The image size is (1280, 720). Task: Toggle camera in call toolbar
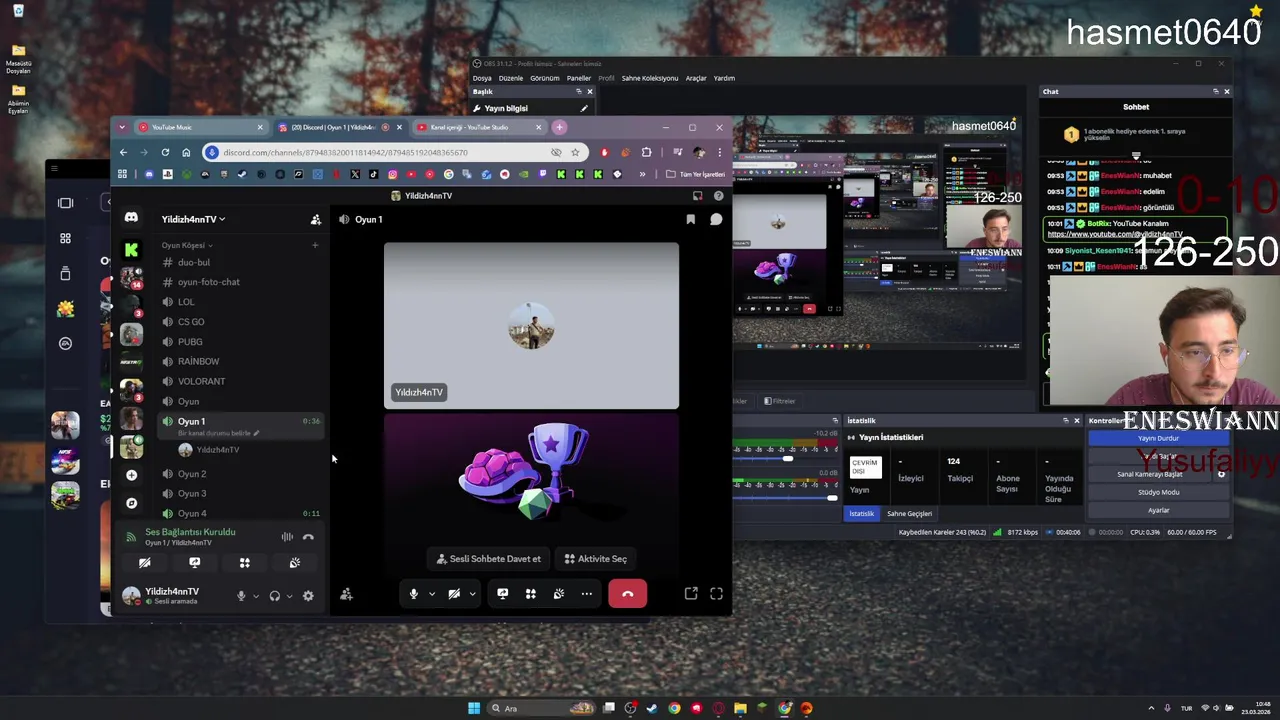(454, 594)
